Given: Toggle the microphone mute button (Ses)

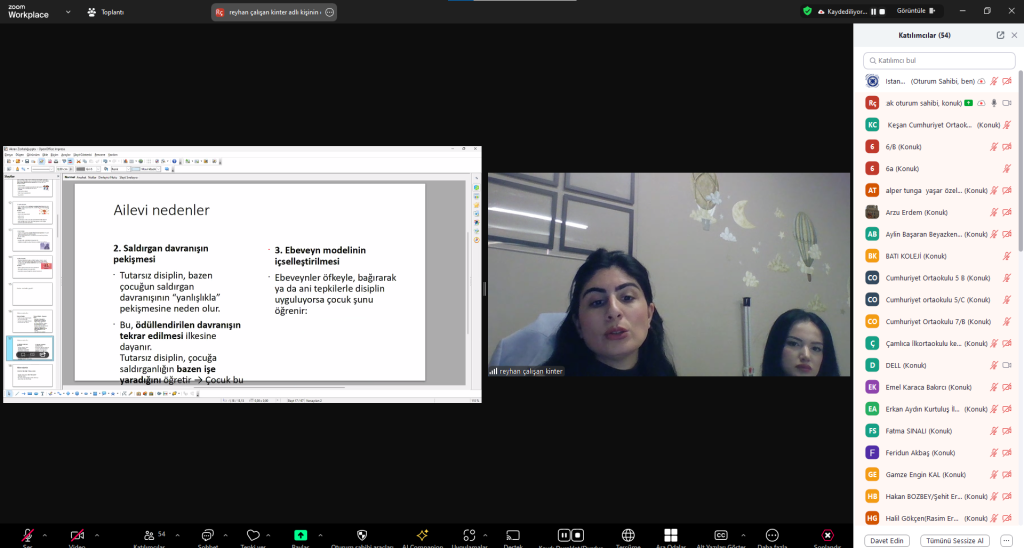Looking at the screenshot, I should coord(28,536).
